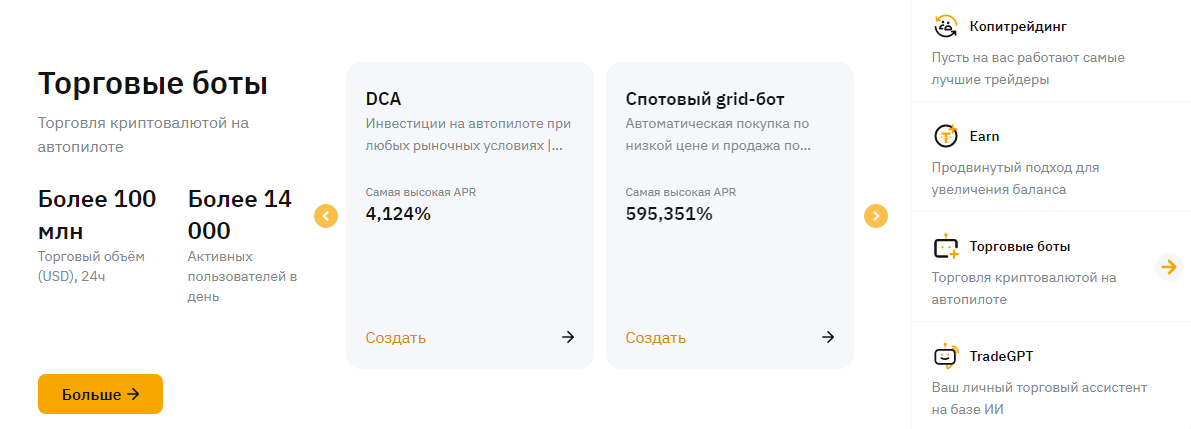
Task: Click the orange arrow next to Торговые боты
Action: [1167, 267]
